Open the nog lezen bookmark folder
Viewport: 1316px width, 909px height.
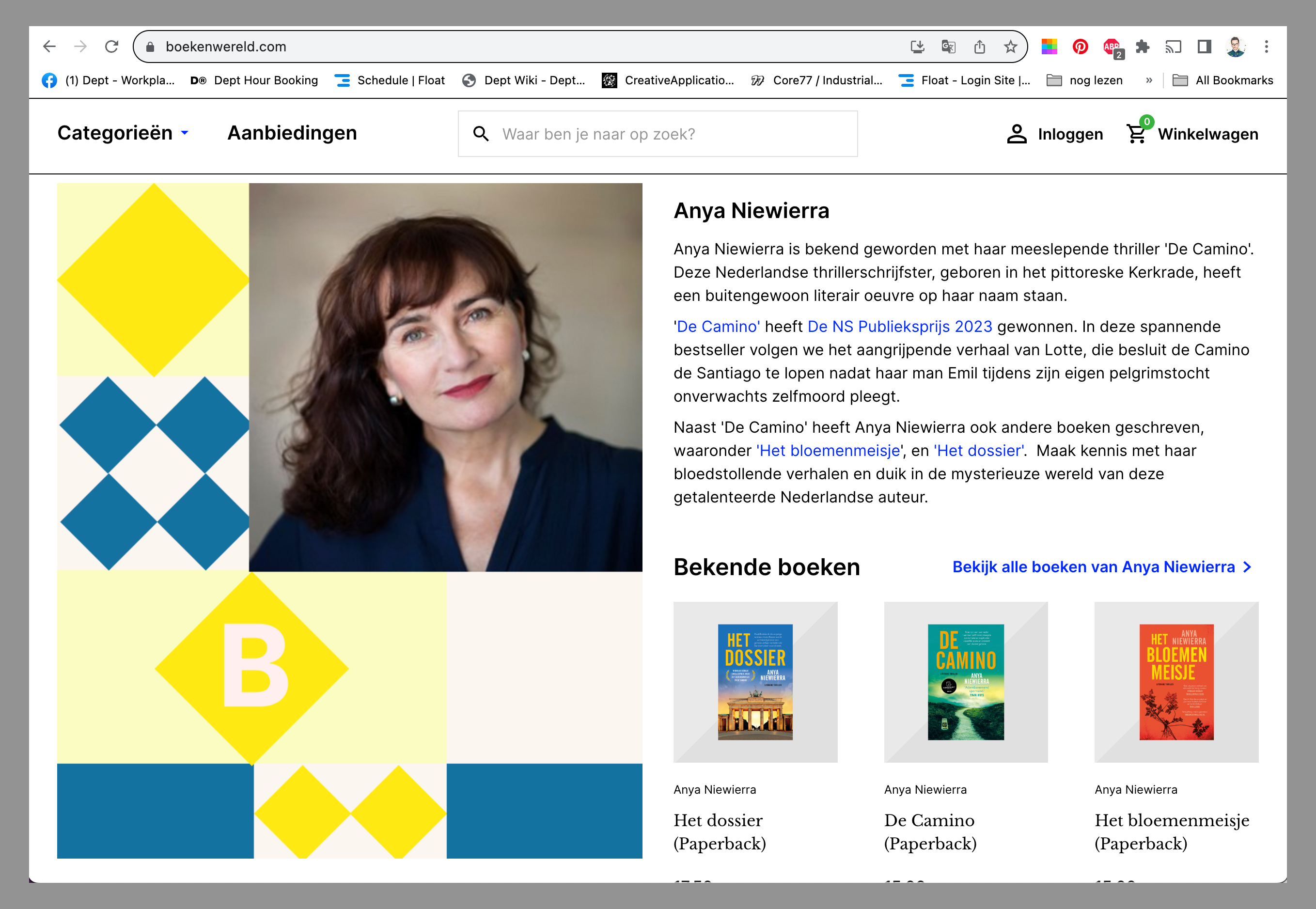pos(1085,80)
